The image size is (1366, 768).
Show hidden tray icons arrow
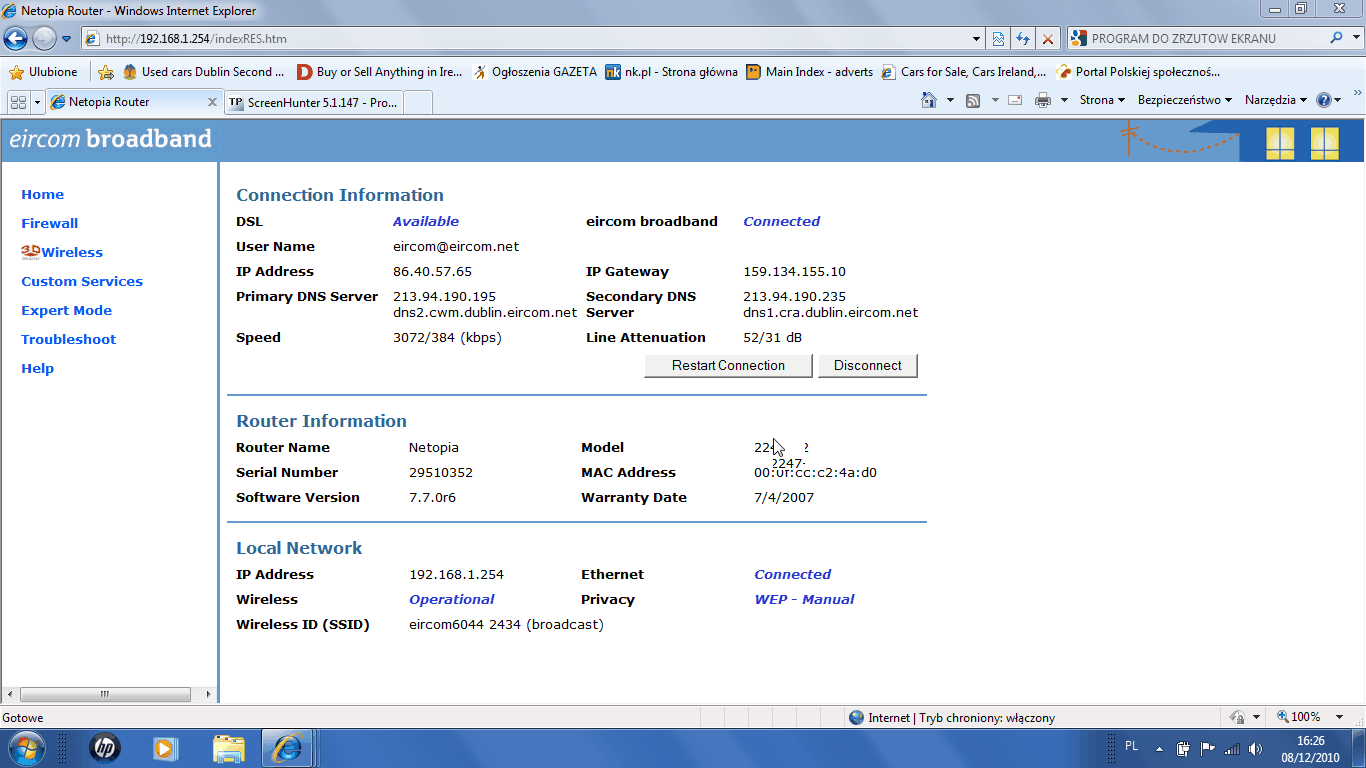coord(1159,748)
